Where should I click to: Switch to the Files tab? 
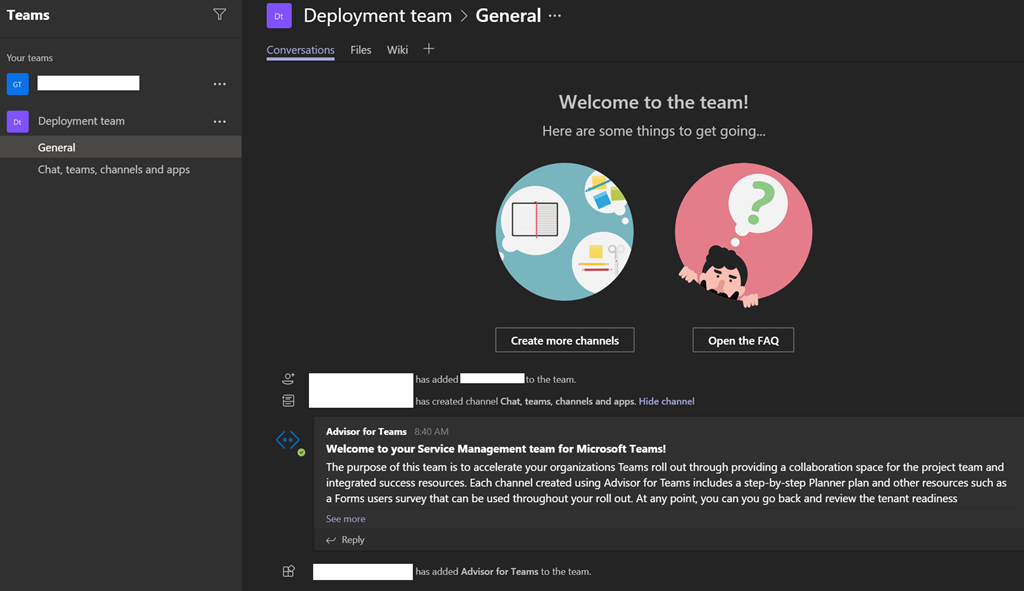point(360,50)
